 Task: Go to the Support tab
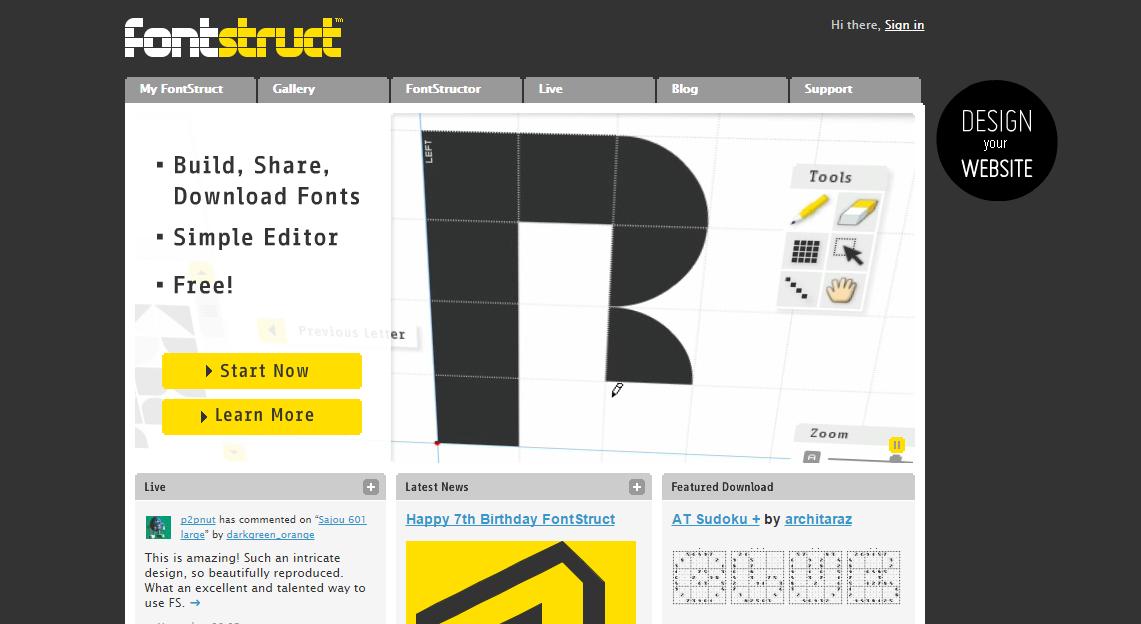point(828,89)
